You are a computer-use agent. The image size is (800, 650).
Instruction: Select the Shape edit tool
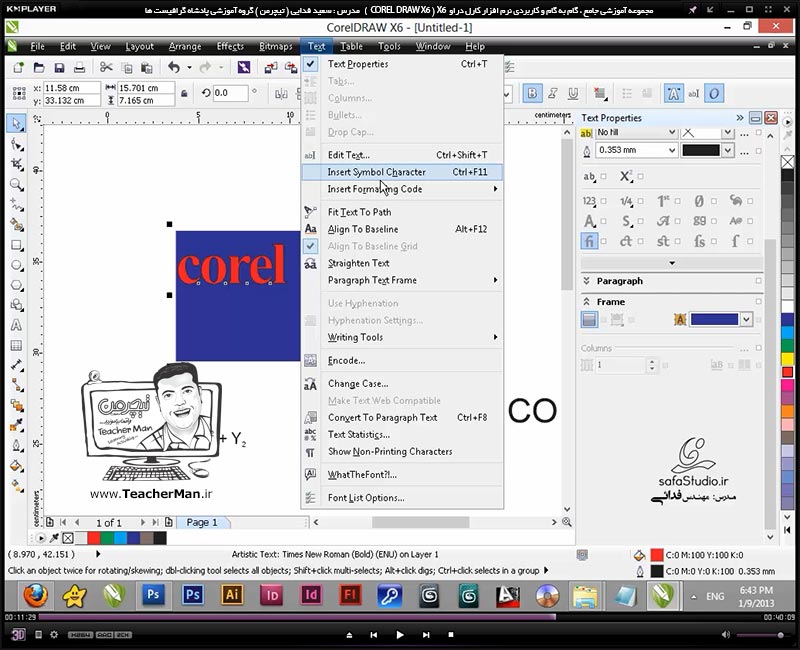point(16,145)
